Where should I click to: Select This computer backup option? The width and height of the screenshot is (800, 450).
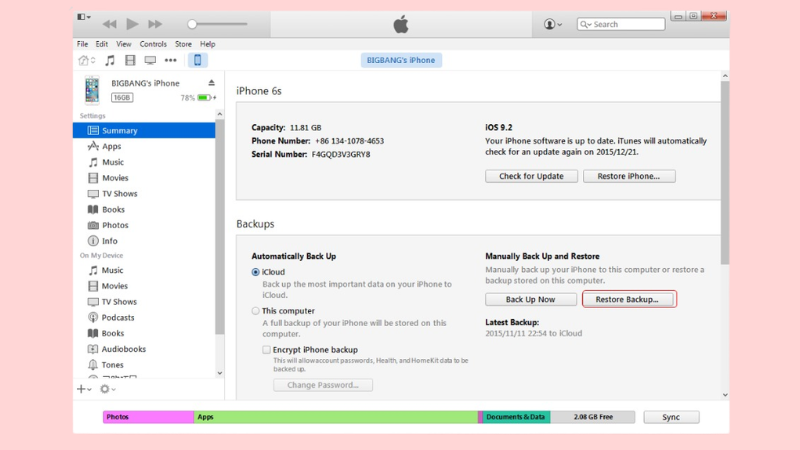[x=256, y=311]
